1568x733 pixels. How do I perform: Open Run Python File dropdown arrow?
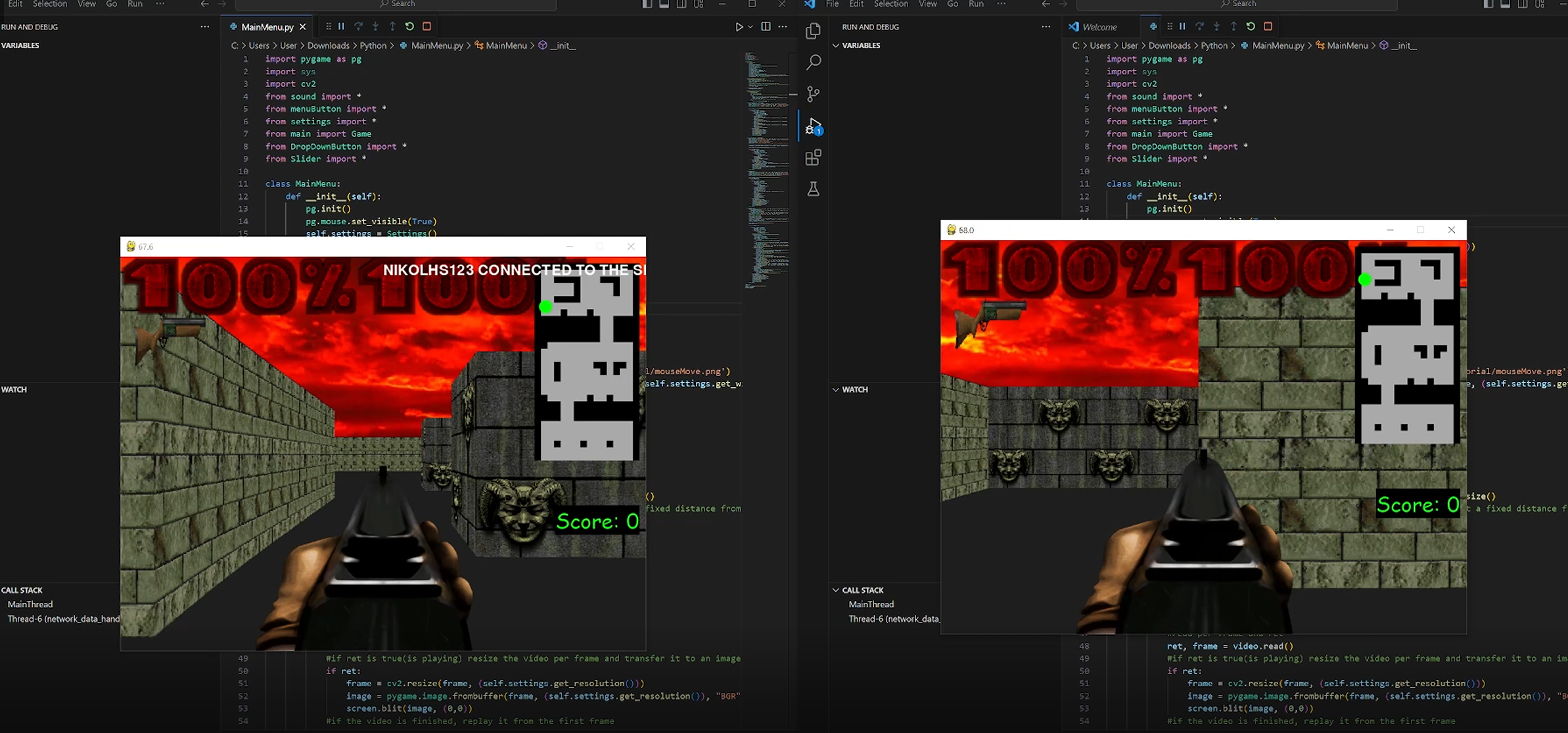750,27
